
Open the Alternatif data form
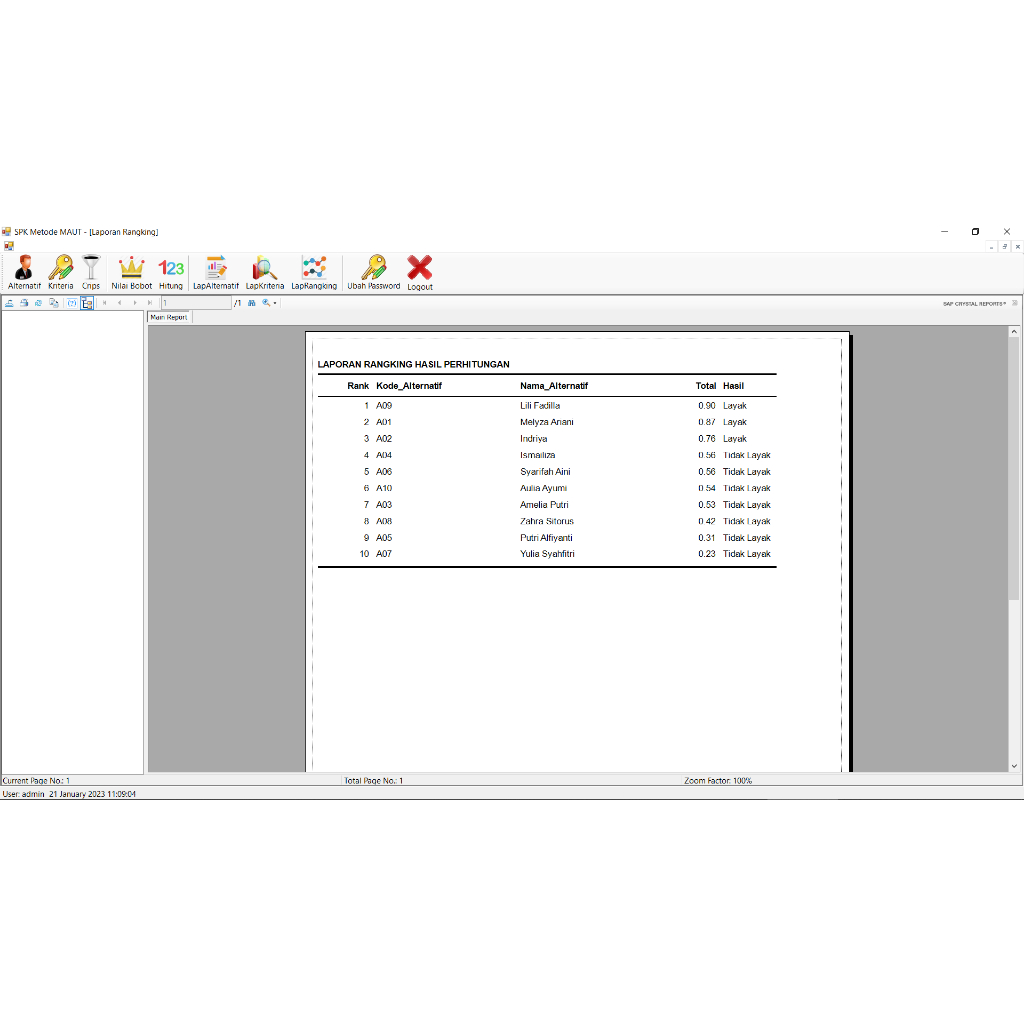click(24, 272)
